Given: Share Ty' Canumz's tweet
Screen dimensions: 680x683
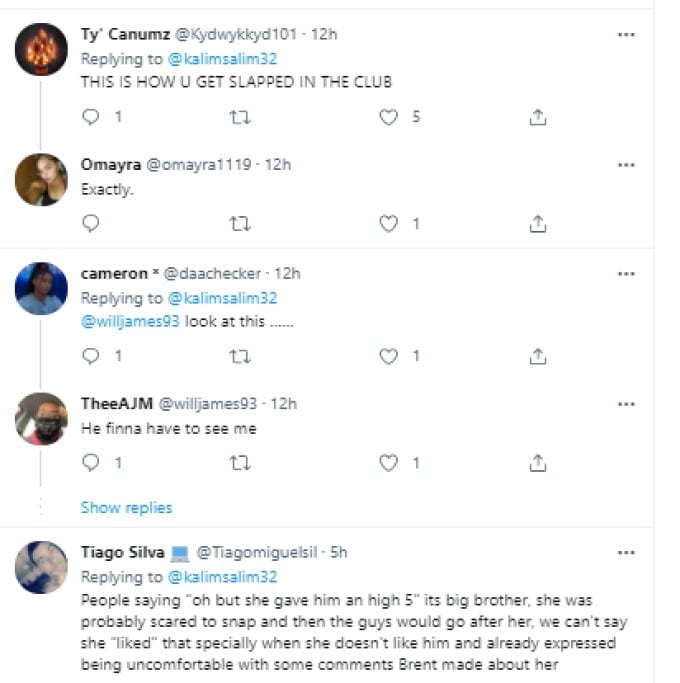Looking at the screenshot, I should point(537,117).
